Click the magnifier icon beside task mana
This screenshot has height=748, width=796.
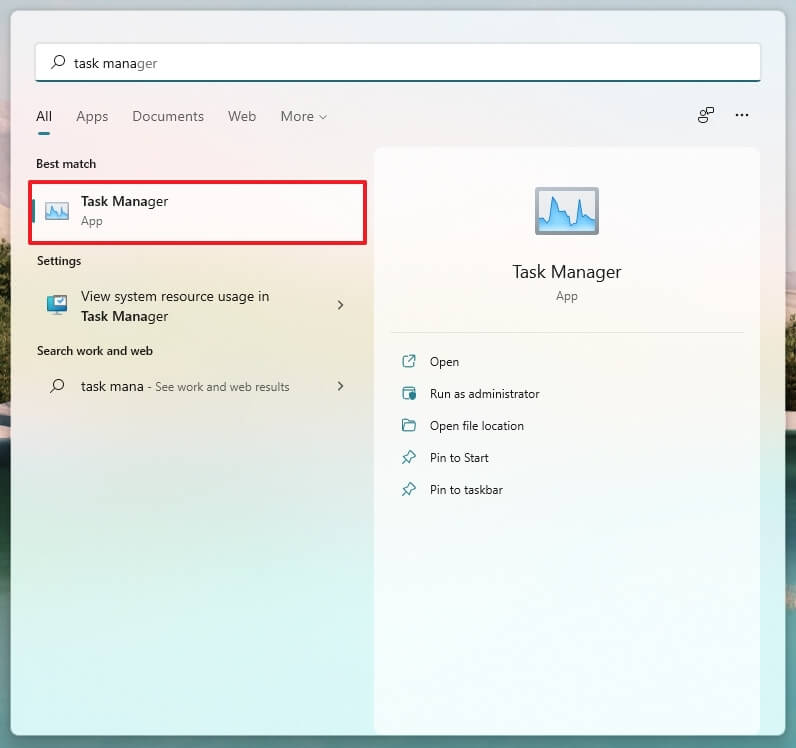(x=57, y=386)
